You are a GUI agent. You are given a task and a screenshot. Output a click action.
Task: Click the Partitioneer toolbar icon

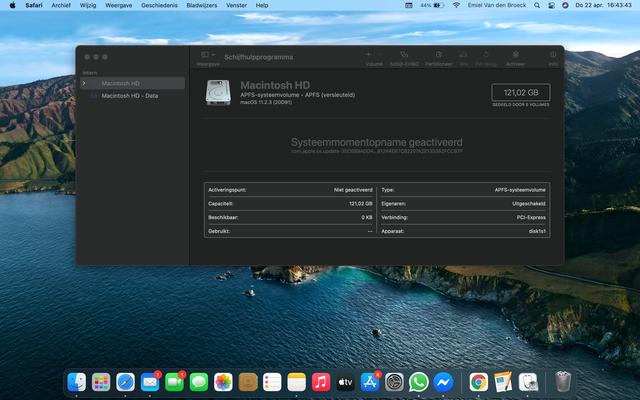click(x=439, y=55)
